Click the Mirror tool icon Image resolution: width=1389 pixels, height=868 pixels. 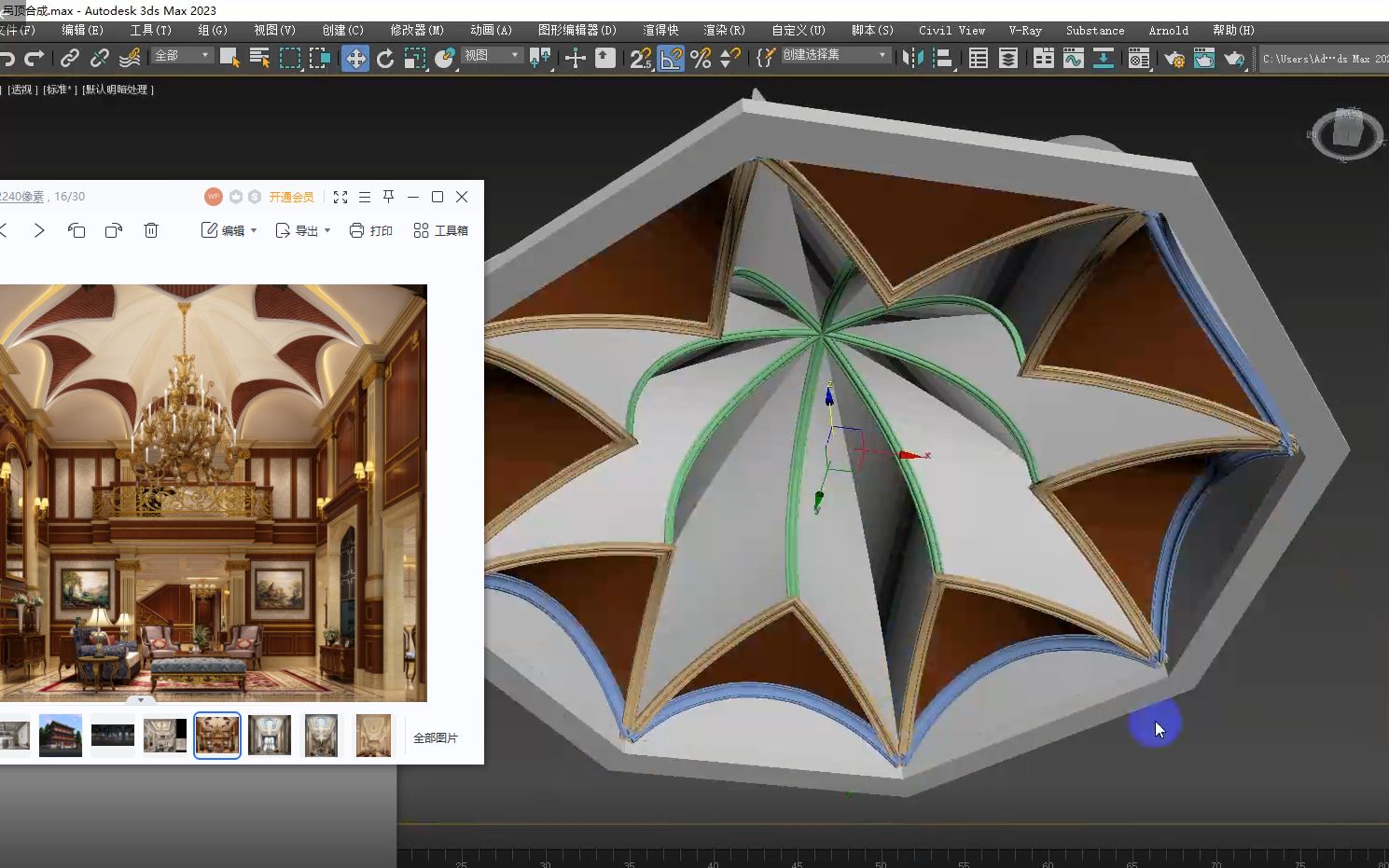pos(913,58)
